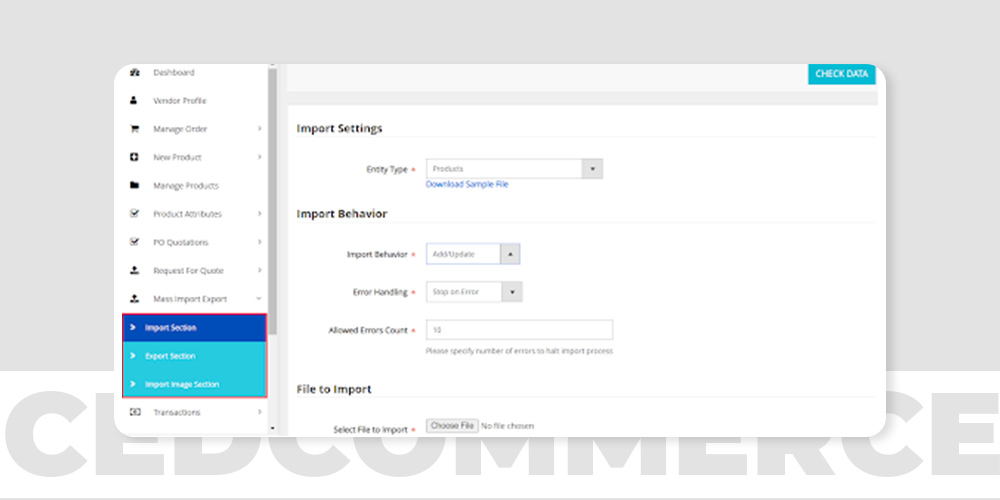The height and width of the screenshot is (500, 1000).
Task: Select the Import Image Section submenu item
Action: point(194,384)
